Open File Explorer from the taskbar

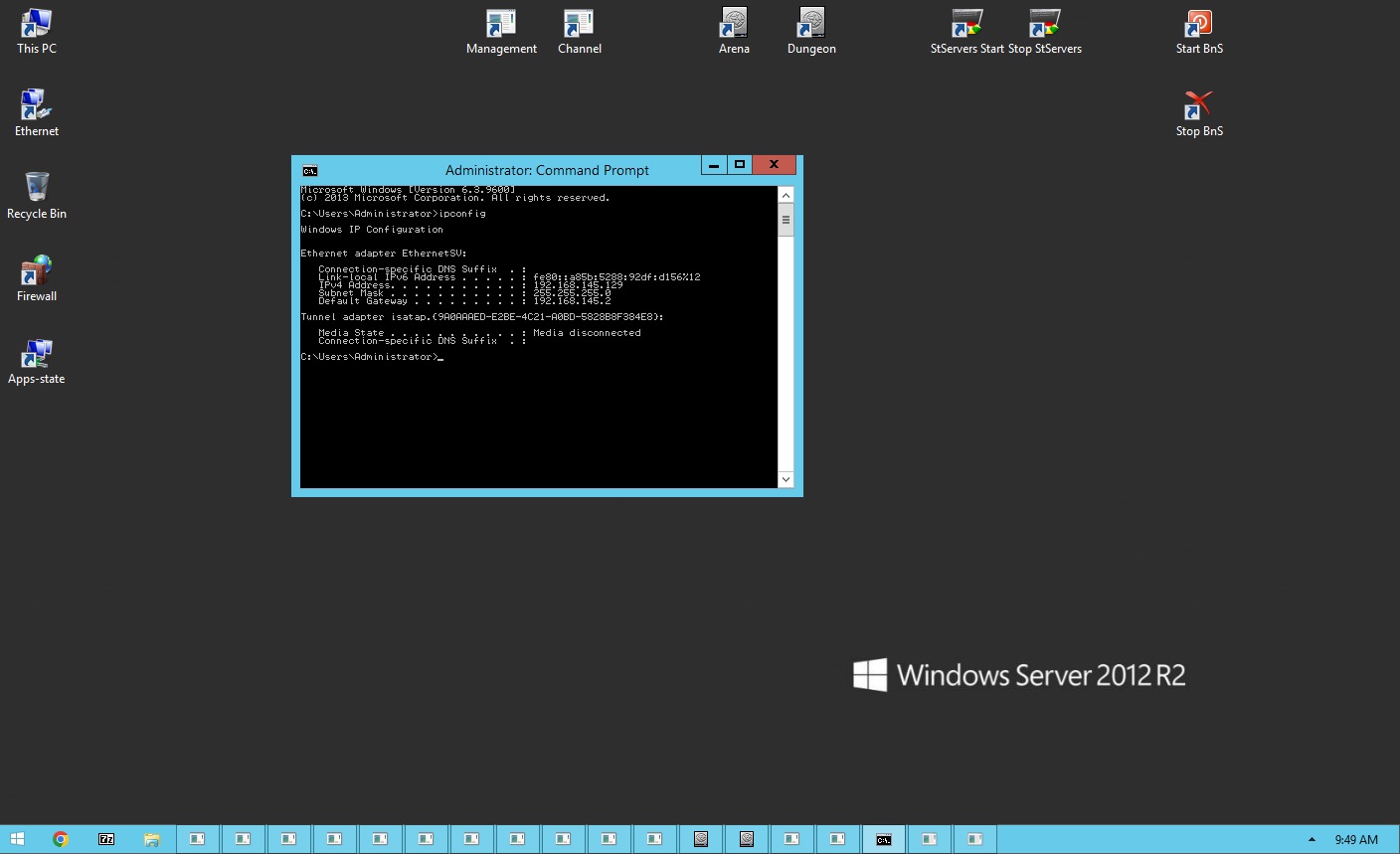click(x=152, y=839)
